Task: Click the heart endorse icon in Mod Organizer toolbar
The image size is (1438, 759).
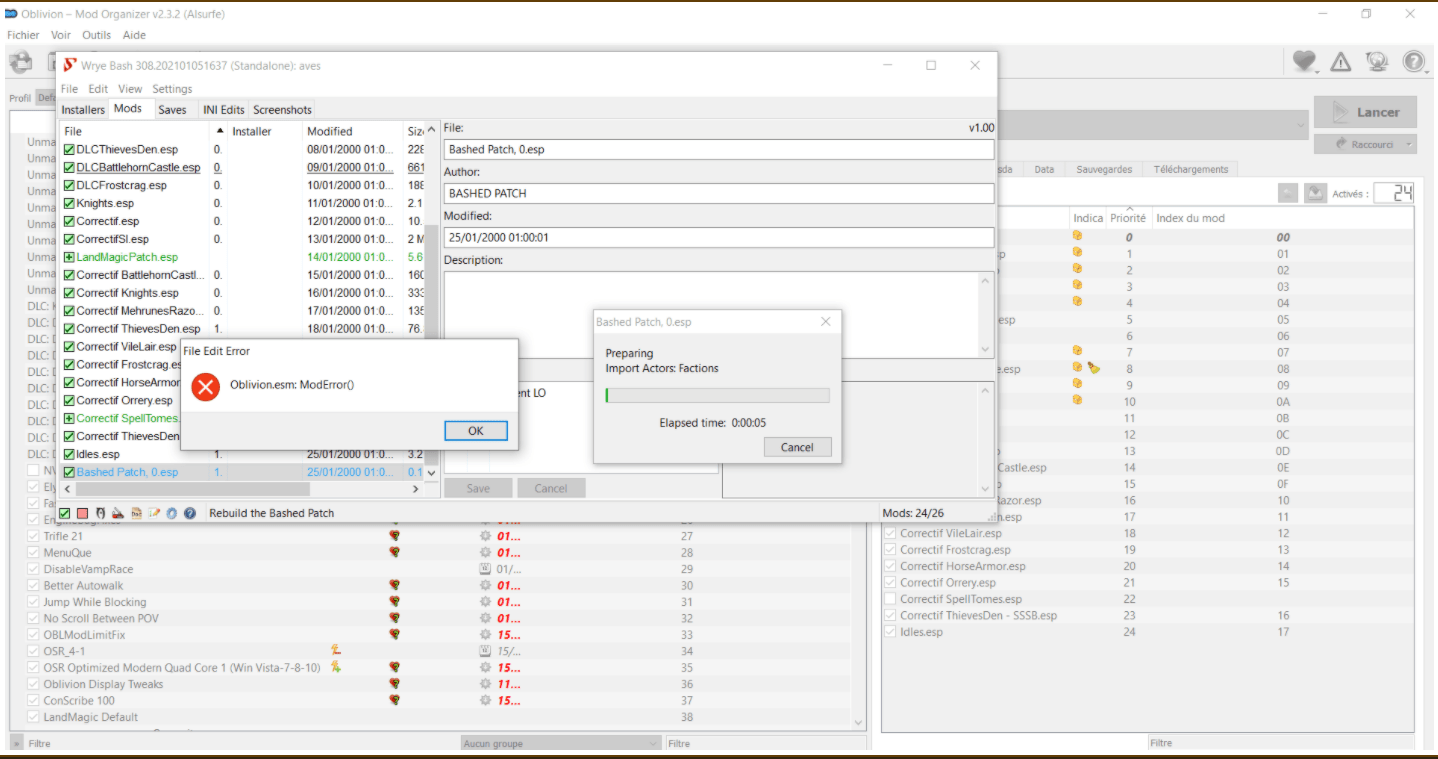Action: click(x=1304, y=62)
